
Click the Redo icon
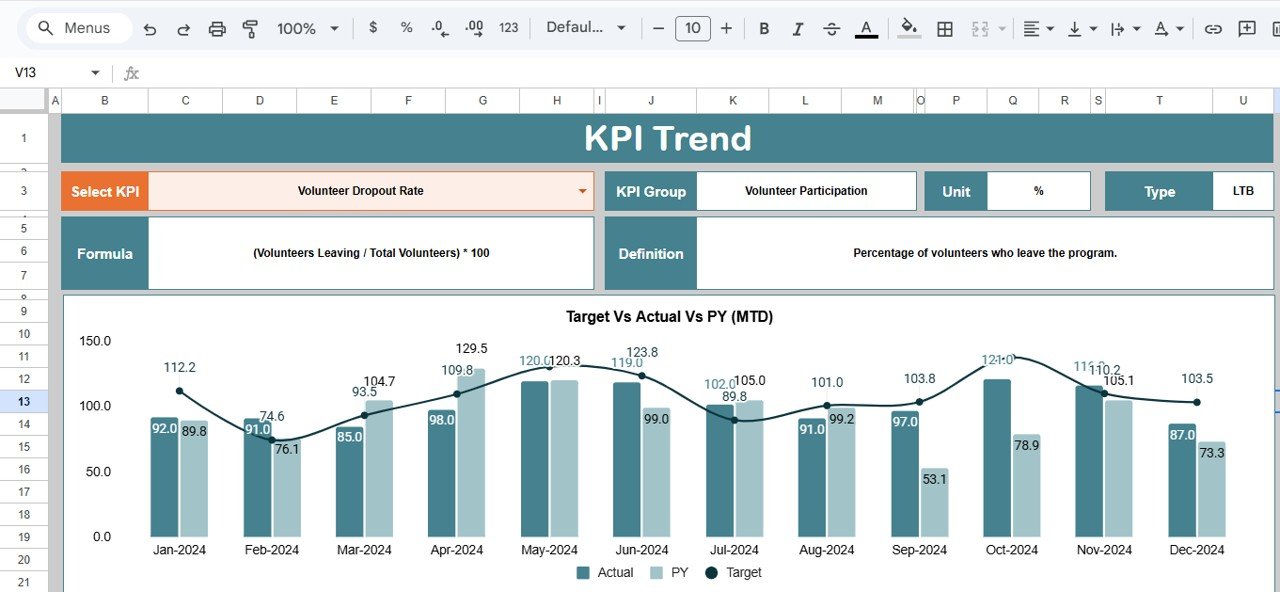(183, 28)
